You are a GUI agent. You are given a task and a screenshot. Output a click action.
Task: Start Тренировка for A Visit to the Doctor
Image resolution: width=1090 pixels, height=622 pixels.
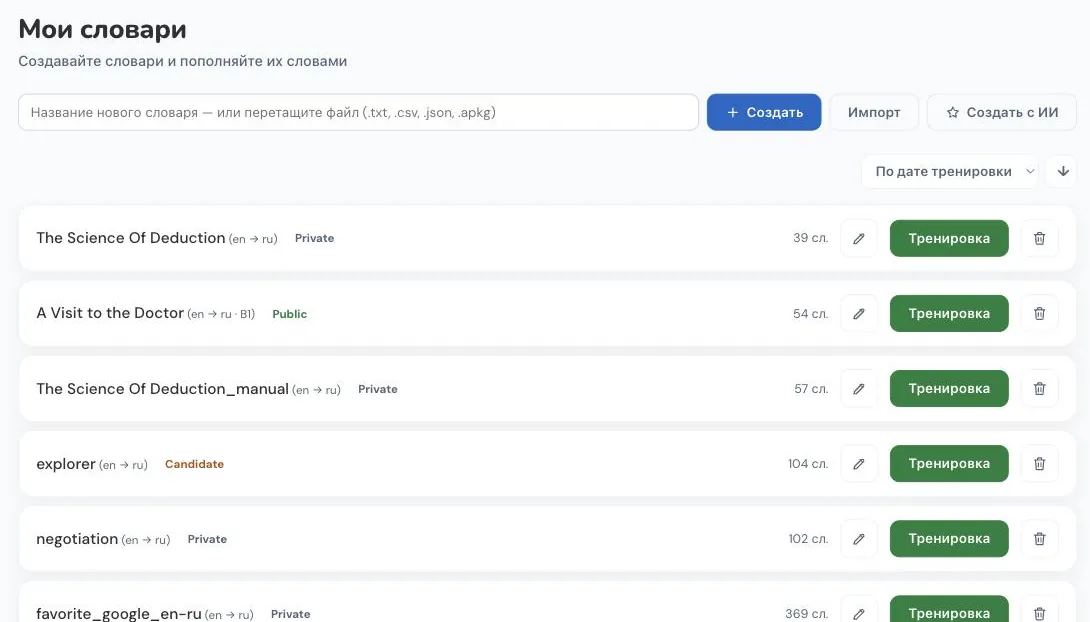pos(949,313)
